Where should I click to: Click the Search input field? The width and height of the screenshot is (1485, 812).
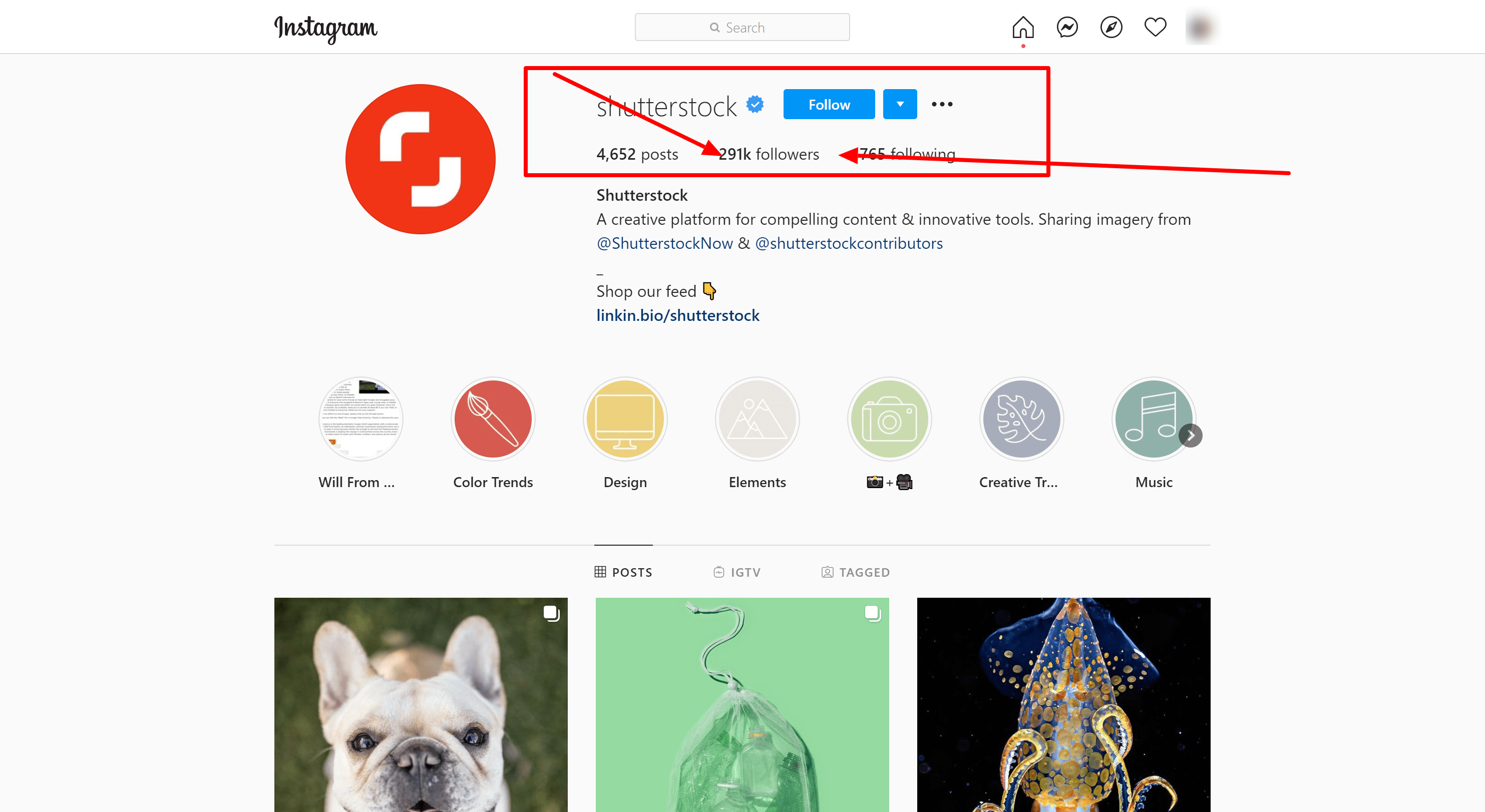coord(742,27)
